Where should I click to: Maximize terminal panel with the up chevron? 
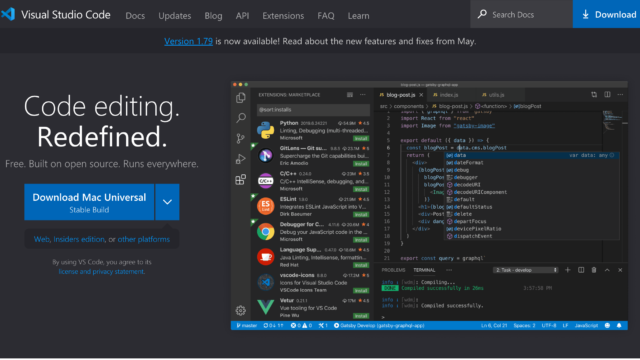coord(607,270)
